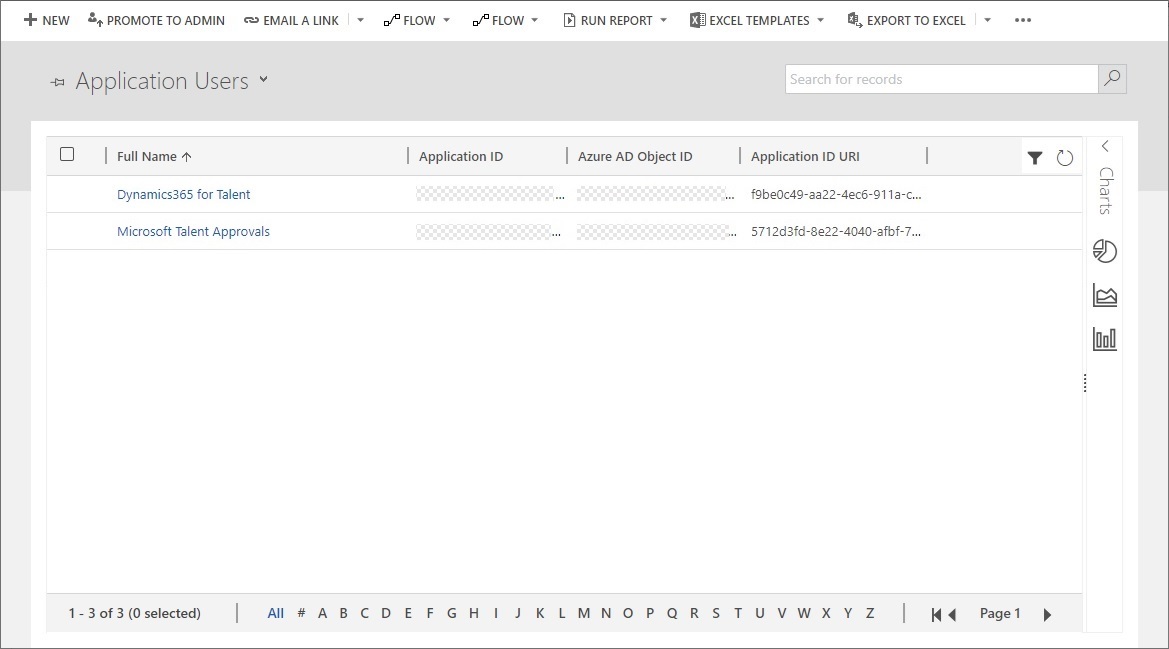
Task: Sort by the Azure AD Object ID column
Action: [x=635, y=156]
